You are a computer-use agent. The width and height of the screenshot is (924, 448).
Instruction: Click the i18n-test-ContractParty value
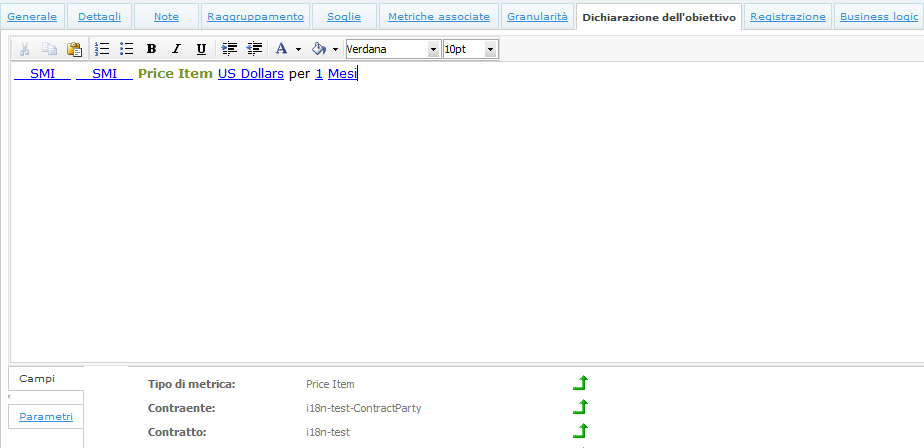coord(364,408)
